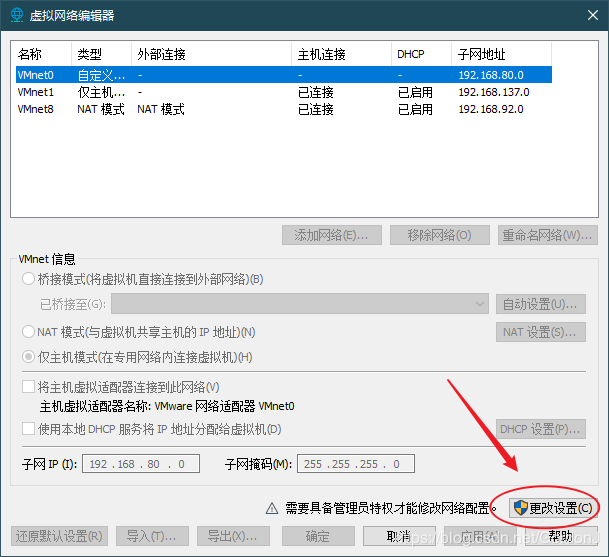609x557 pixels.
Task: Click the 子网掩码 input field
Action: (356, 464)
